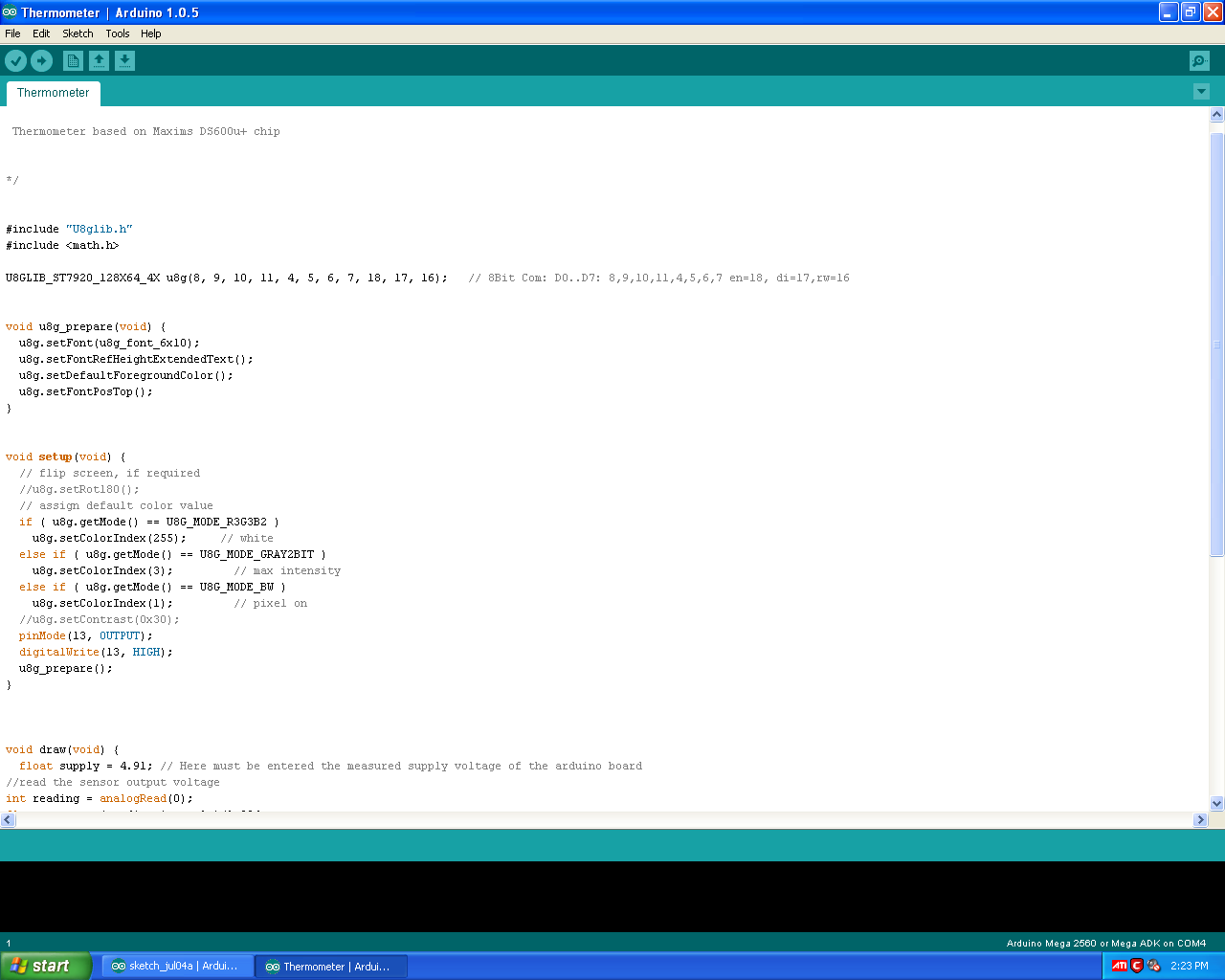Click the U8G_MODE_R3G3B2 text
1225x980 pixels.
point(216,523)
